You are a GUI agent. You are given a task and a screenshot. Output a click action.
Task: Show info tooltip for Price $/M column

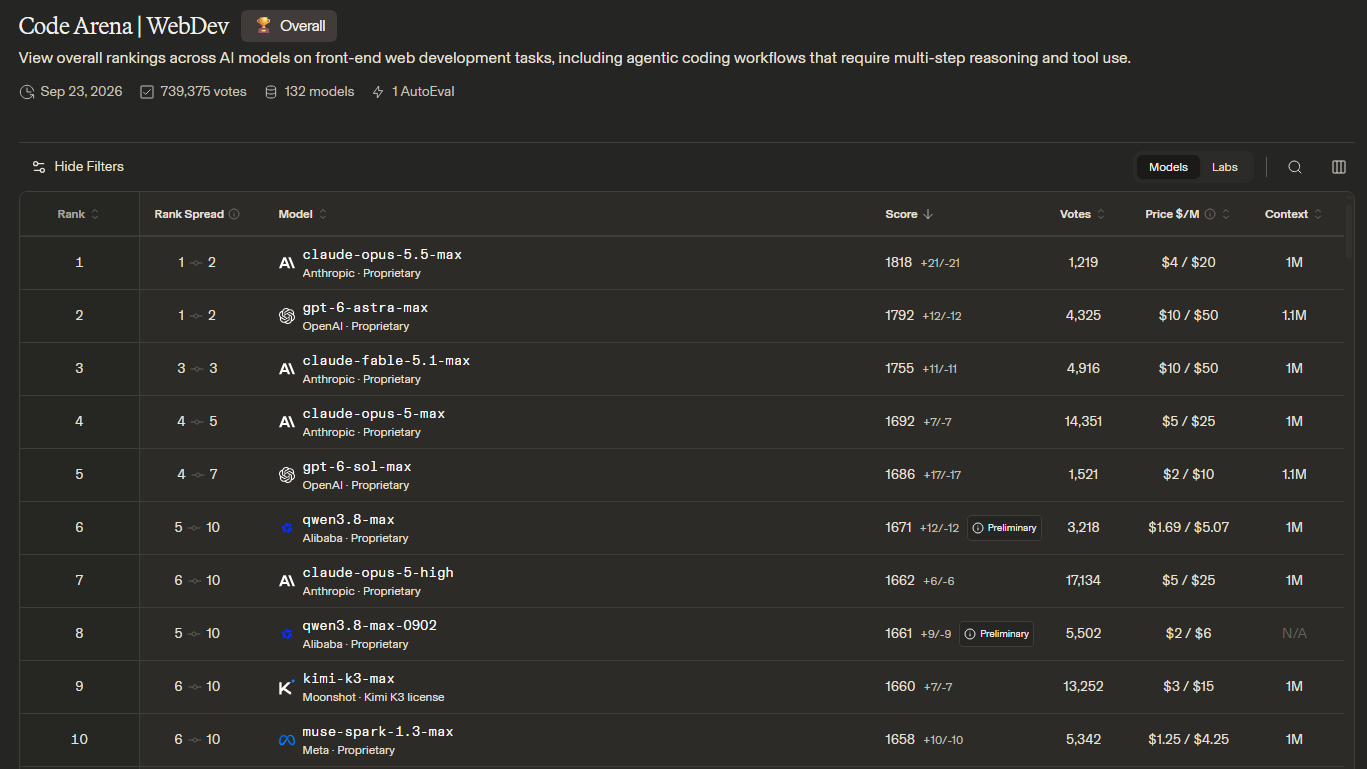[x=1210, y=214]
